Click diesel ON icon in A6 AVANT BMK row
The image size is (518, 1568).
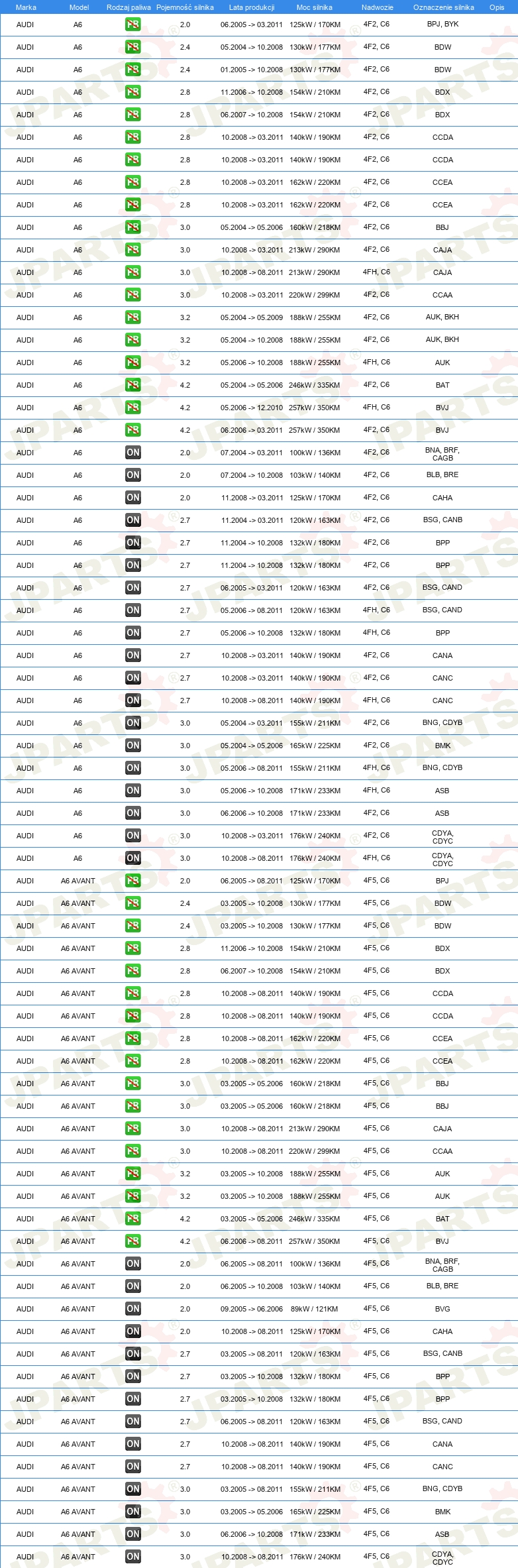click(133, 1512)
